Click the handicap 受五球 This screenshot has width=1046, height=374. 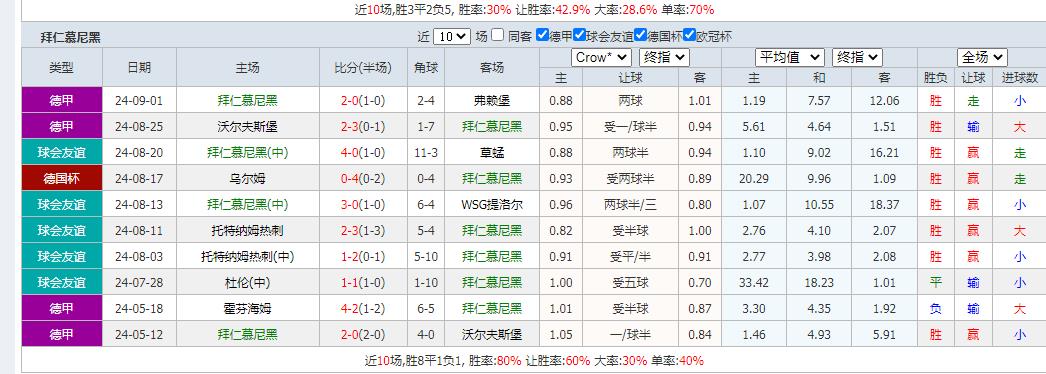click(x=630, y=283)
